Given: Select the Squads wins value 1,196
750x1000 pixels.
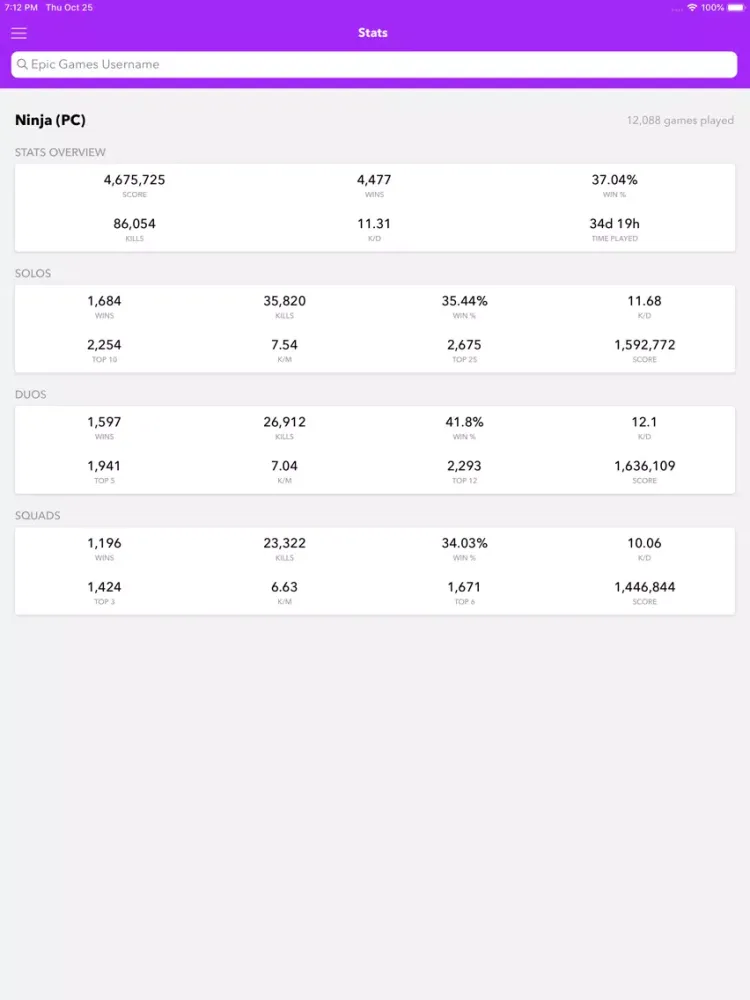Looking at the screenshot, I should 105,543.
